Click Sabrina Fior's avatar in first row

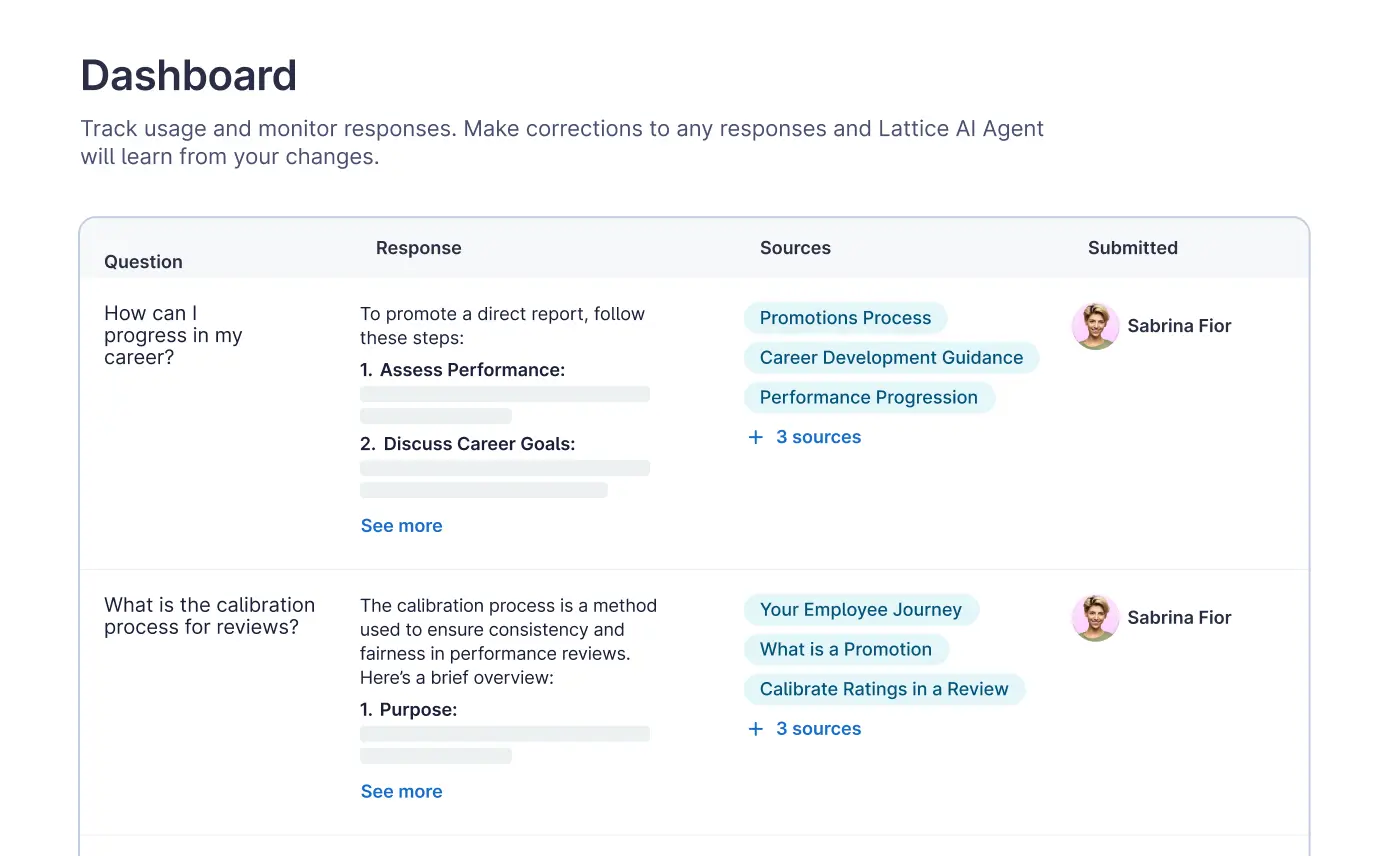(1095, 326)
